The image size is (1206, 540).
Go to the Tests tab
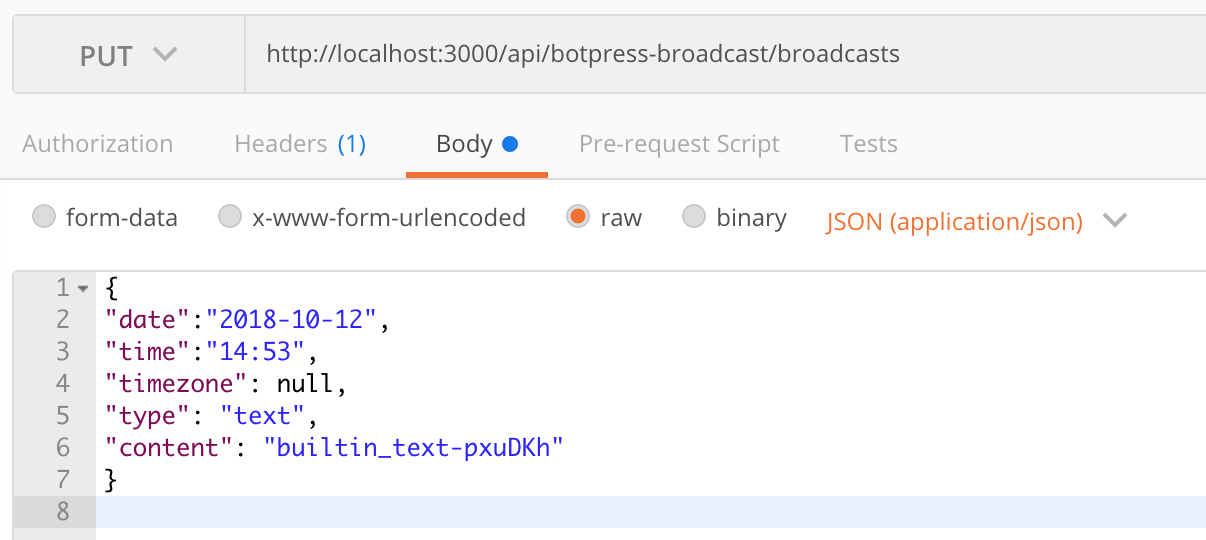[868, 144]
